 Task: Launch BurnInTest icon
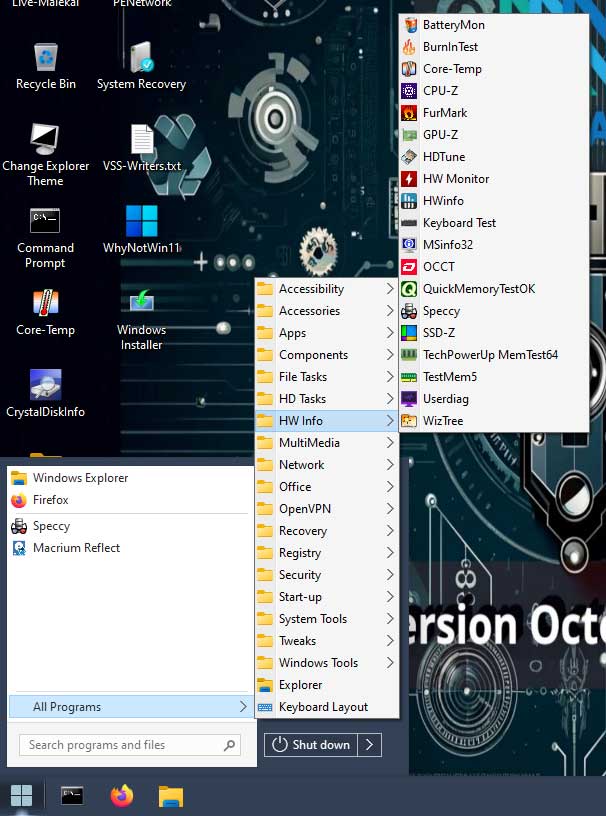pyautogui.click(x=409, y=47)
